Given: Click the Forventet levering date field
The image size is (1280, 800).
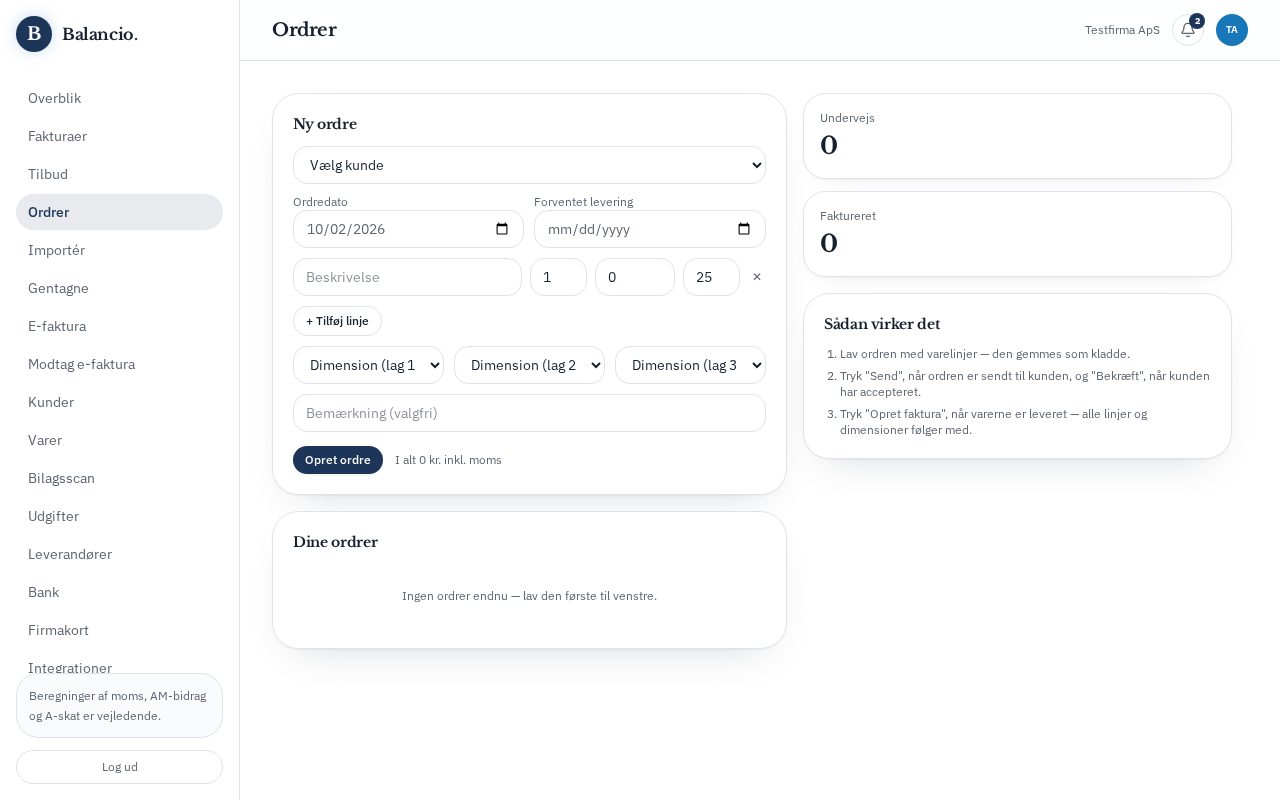Looking at the screenshot, I should pyautogui.click(x=650, y=229).
